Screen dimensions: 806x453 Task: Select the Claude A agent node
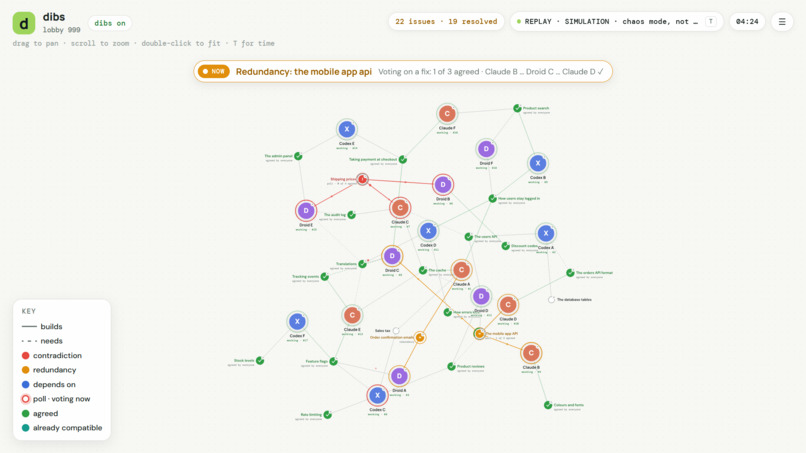coord(461,269)
